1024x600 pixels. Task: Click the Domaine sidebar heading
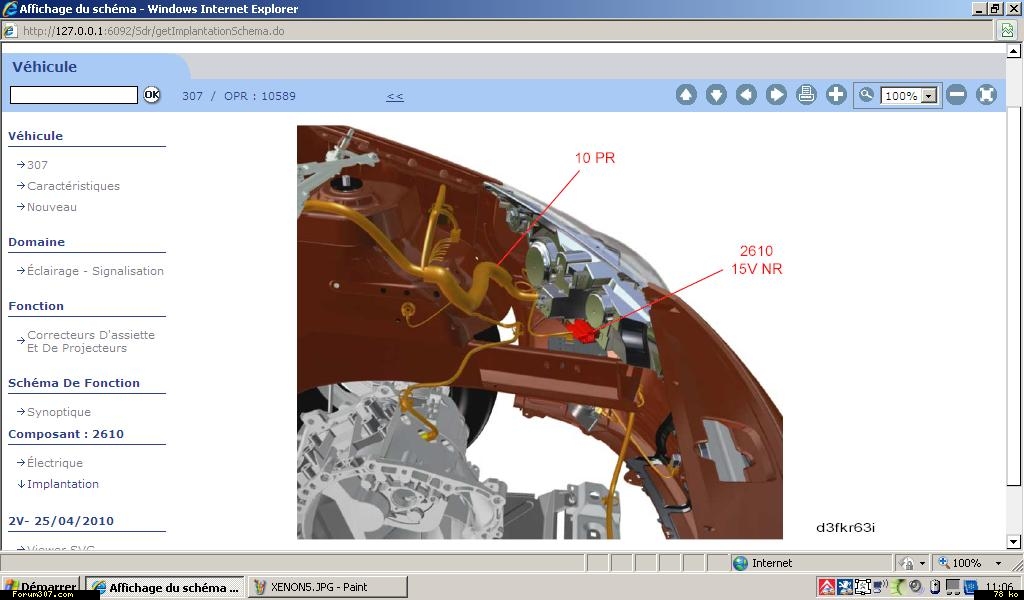click(x=37, y=242)
